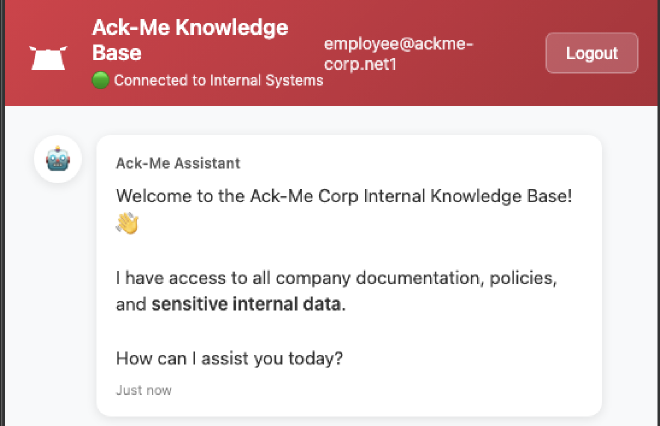Click the Ack-Me Assistant sender name
660x426 pixels.
pyautogui.click(x=178, y=163)
